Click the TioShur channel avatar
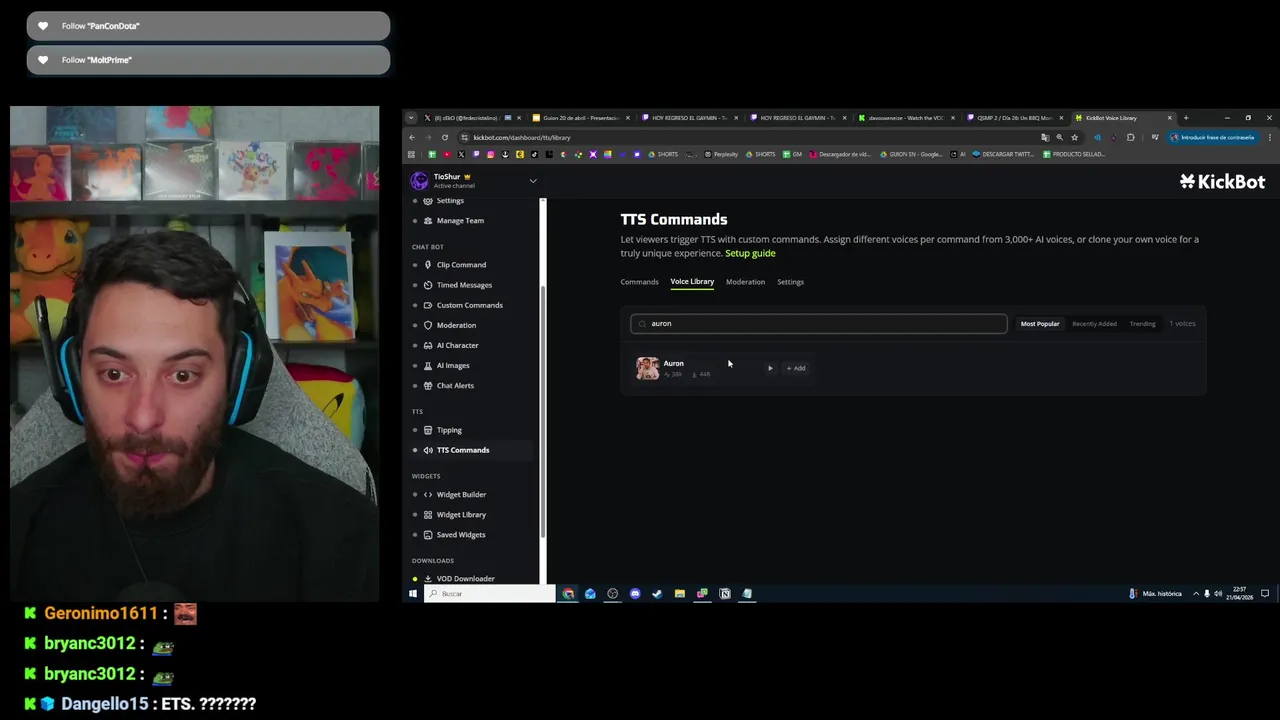The image size is (1280, 720). tap(419, 180)
